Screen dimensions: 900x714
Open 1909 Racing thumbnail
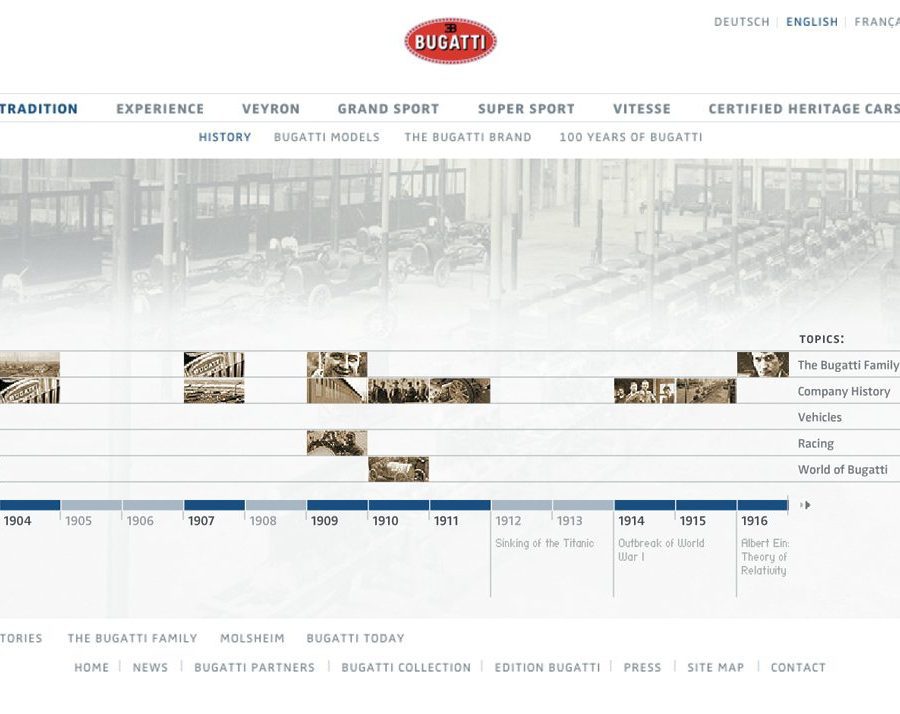coord(337,443)
